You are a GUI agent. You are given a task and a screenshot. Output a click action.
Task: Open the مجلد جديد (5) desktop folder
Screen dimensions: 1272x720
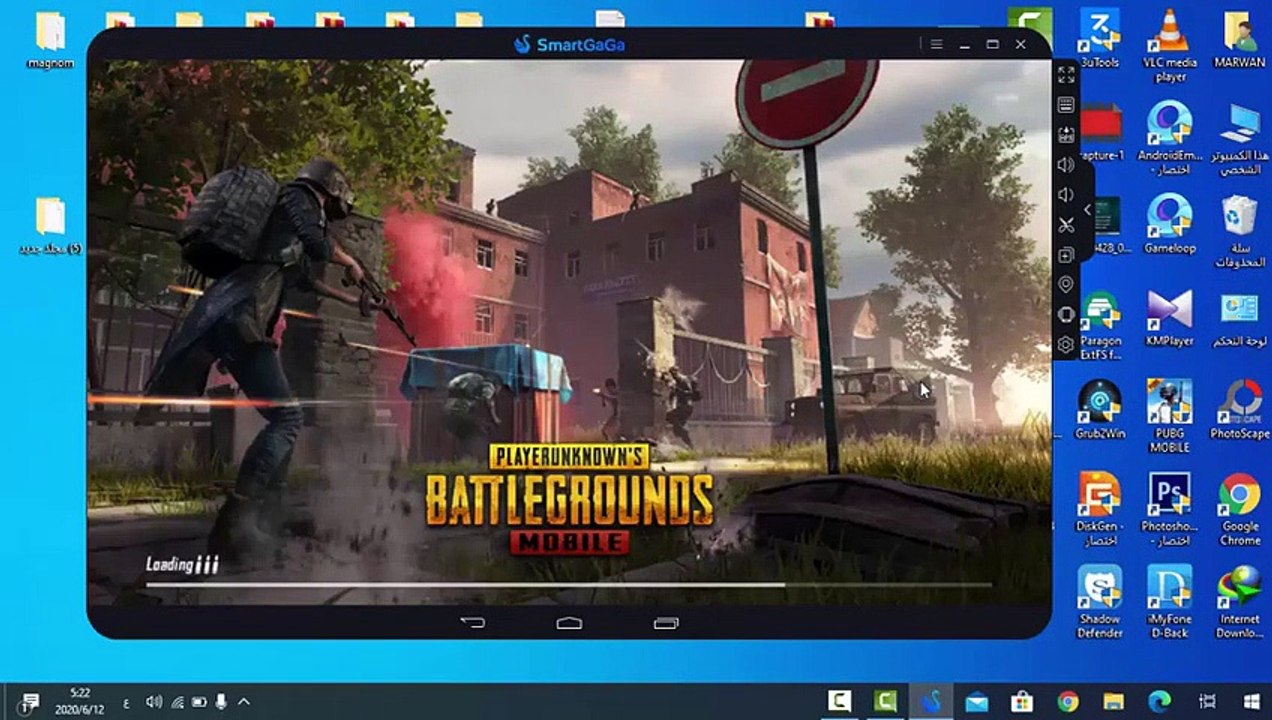(50, 226)
